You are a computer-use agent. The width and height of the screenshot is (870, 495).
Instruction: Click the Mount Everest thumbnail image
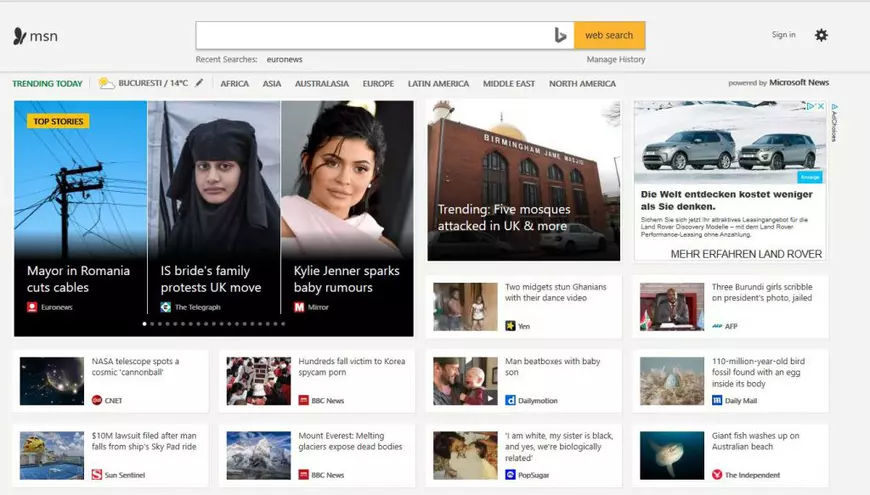tap(258, 455)
